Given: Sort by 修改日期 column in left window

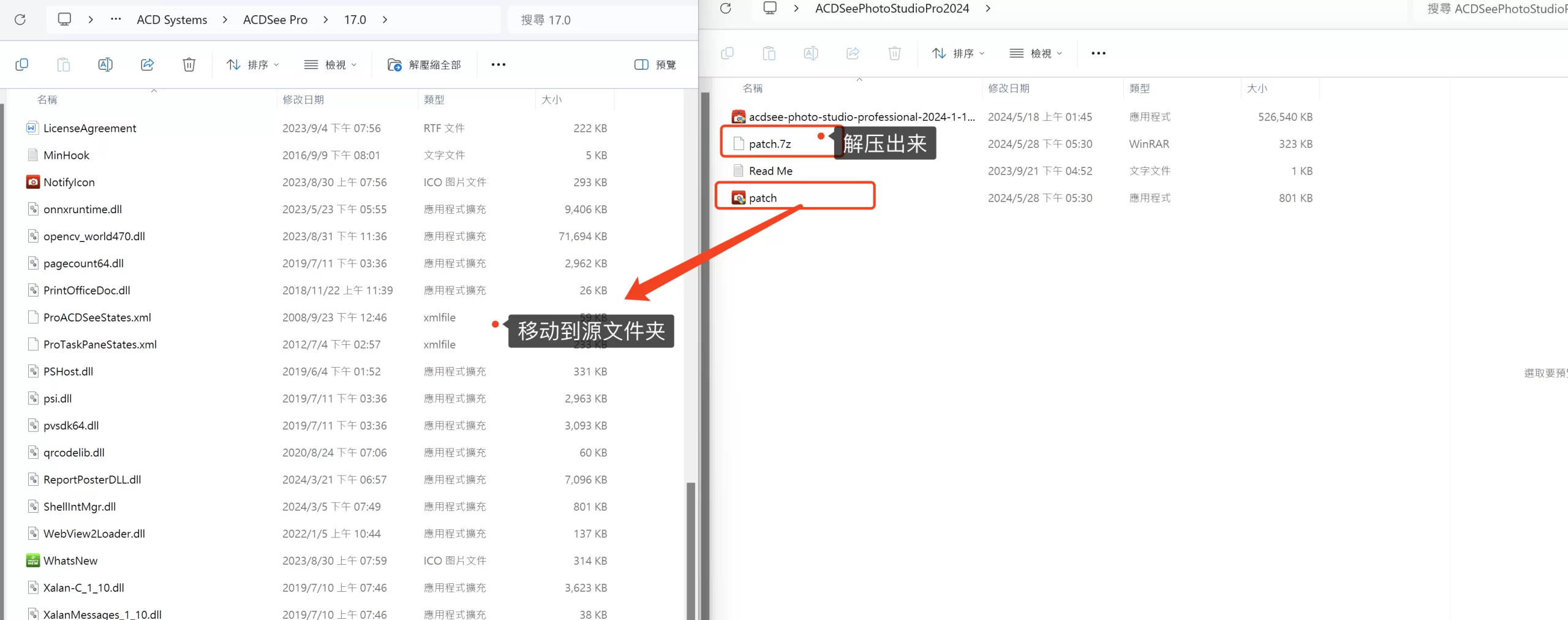Looking at the screenshot, I should [303, 99].
